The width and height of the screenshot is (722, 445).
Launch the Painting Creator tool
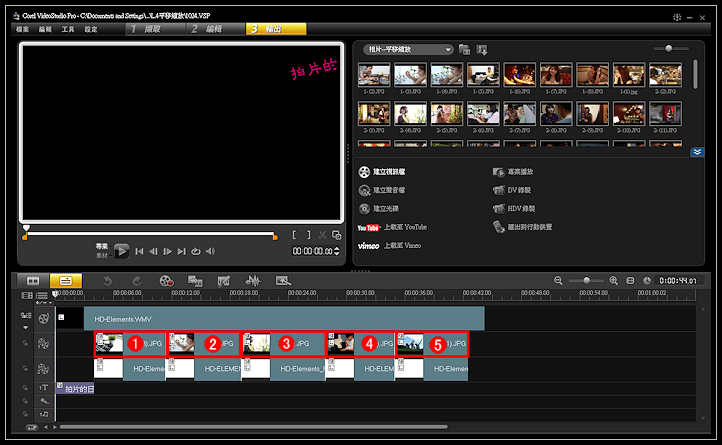click(x=224, y=281)
